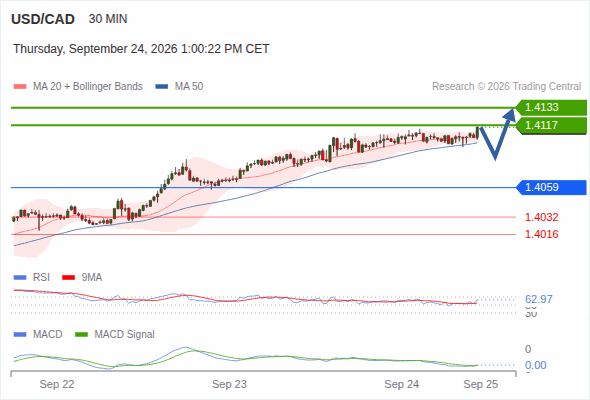Select the blue 1.4059 pivot price tag
590x400 pixels.
tap(552, 187)
